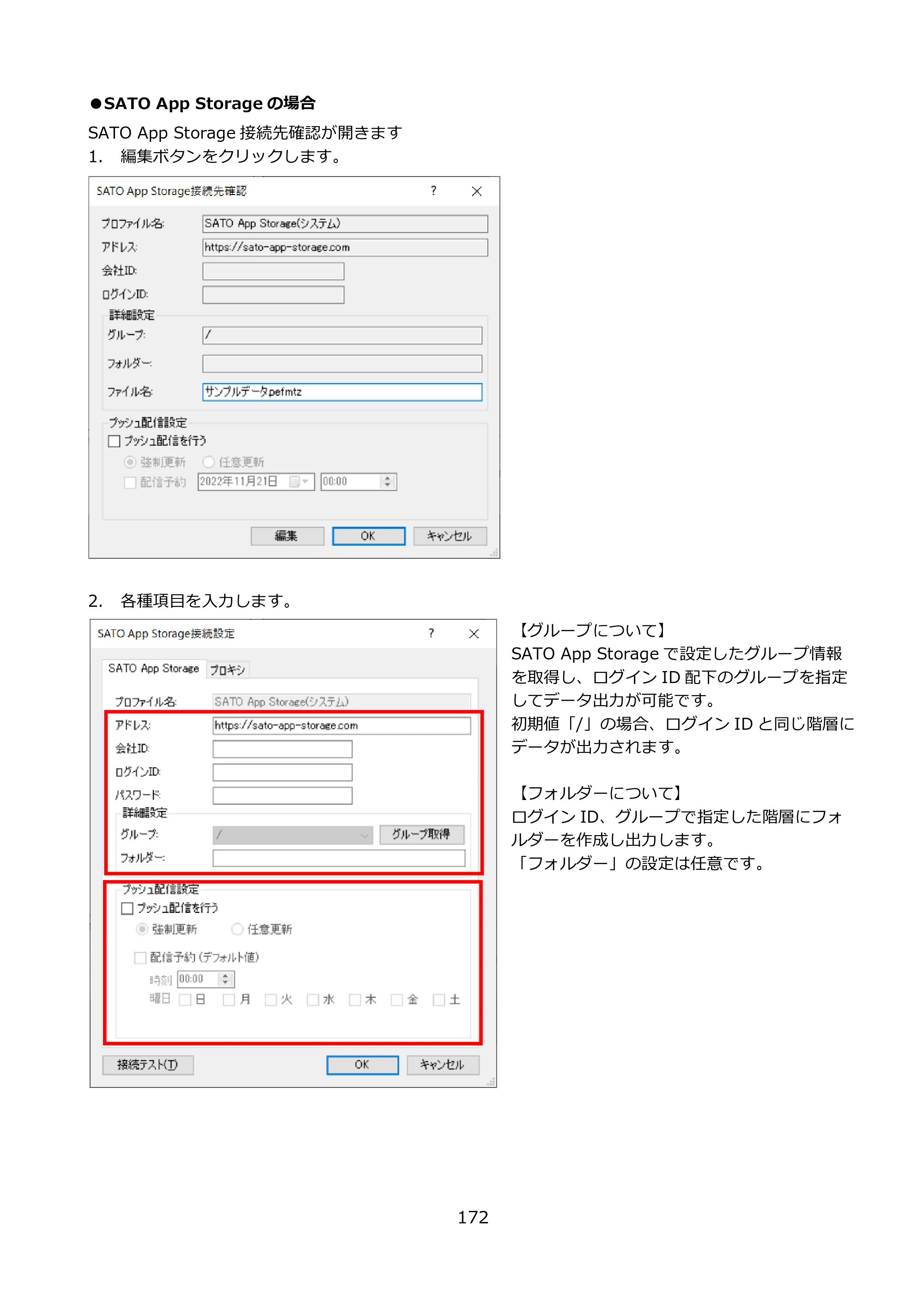Check the 土 weekday checkbox
The width and height of the screenshot is (924, 1307).
[x=439, y=1000]
